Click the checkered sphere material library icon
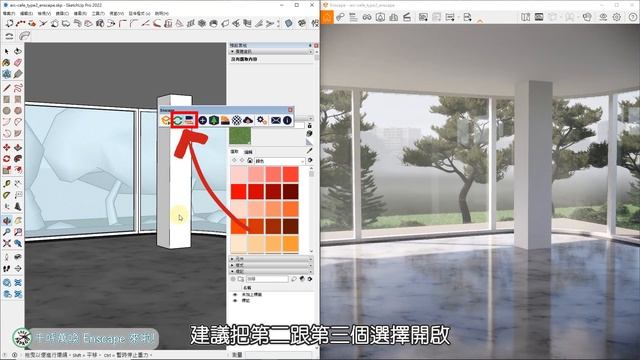 (237, 120)
